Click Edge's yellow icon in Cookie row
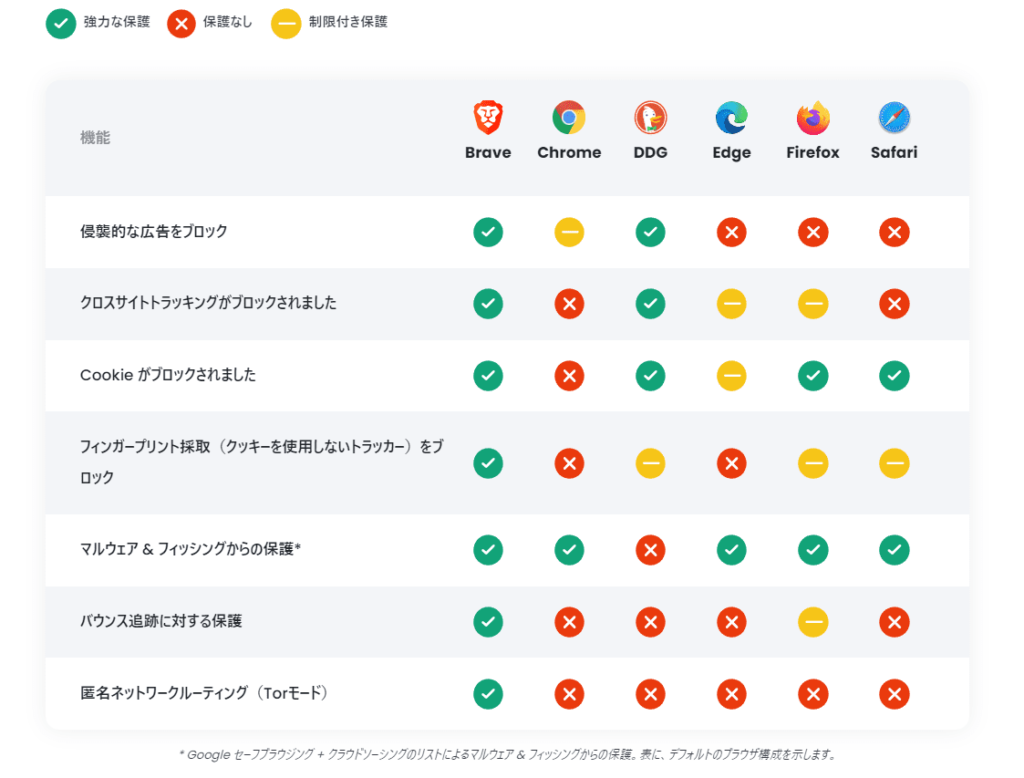Image resolution: width=1024 pixels, height=778 pixels. click(731, 376)
